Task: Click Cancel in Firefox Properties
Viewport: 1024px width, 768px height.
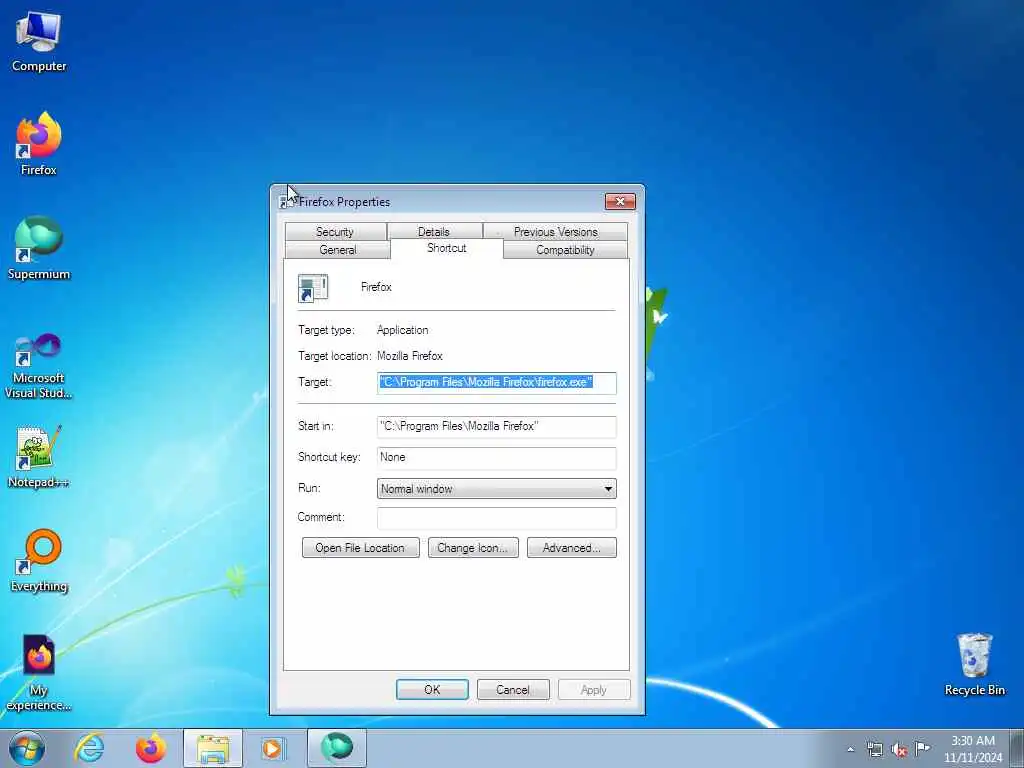Action: tap(513, 690)
